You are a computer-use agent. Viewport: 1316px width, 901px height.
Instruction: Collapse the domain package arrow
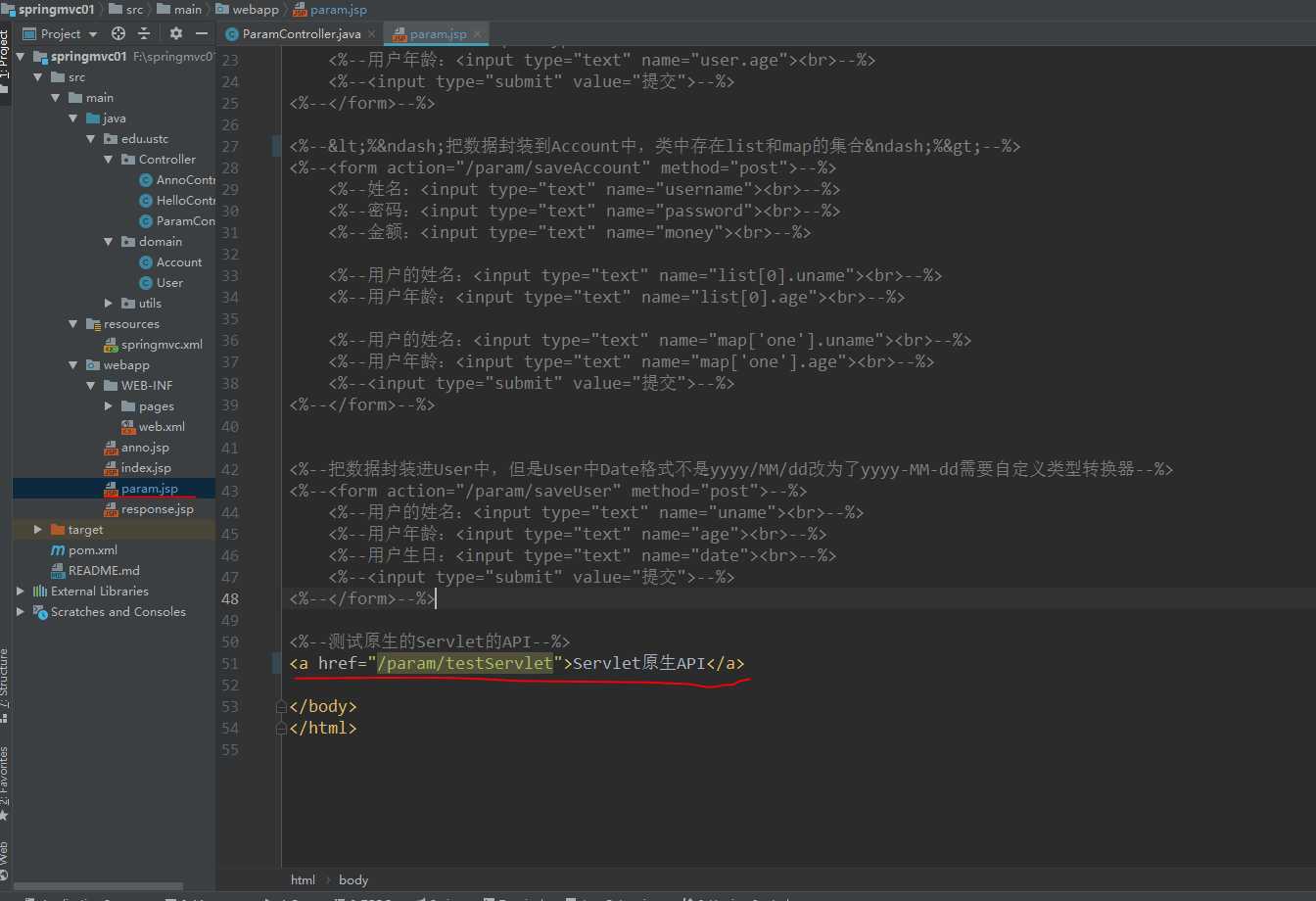tap(109, 241)
